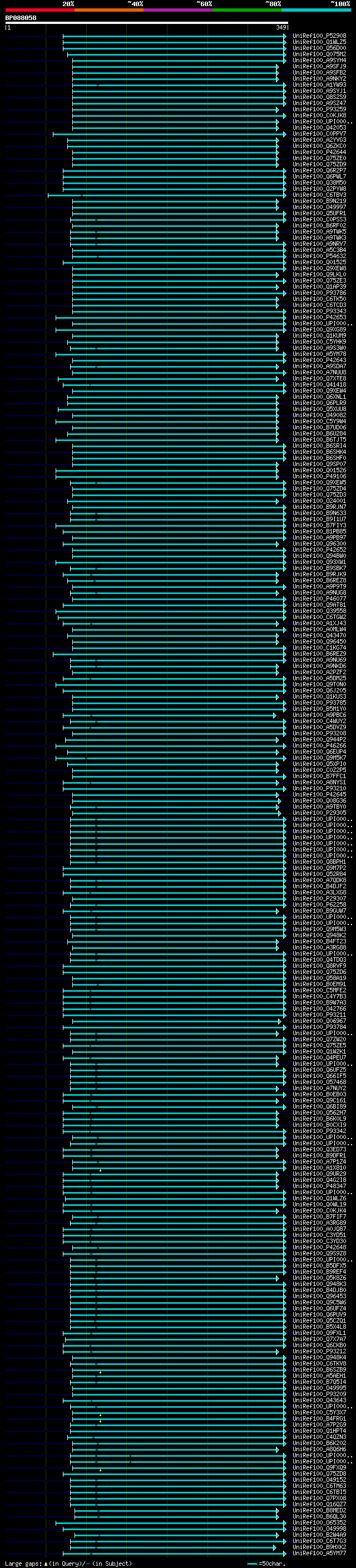The width and height of the screenshot is (356, 1568).
Task: Select hit label UniRef100_C6TGW2
Action: [x=319, y=617]
